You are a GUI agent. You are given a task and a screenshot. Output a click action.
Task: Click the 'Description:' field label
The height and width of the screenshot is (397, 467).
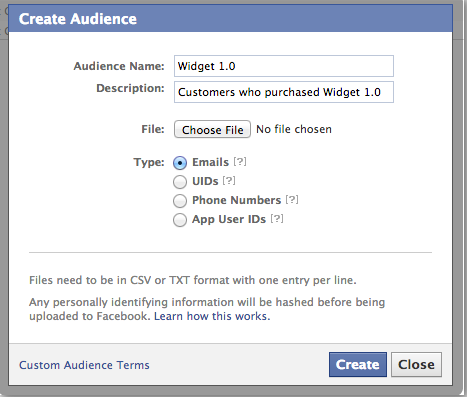130,88
